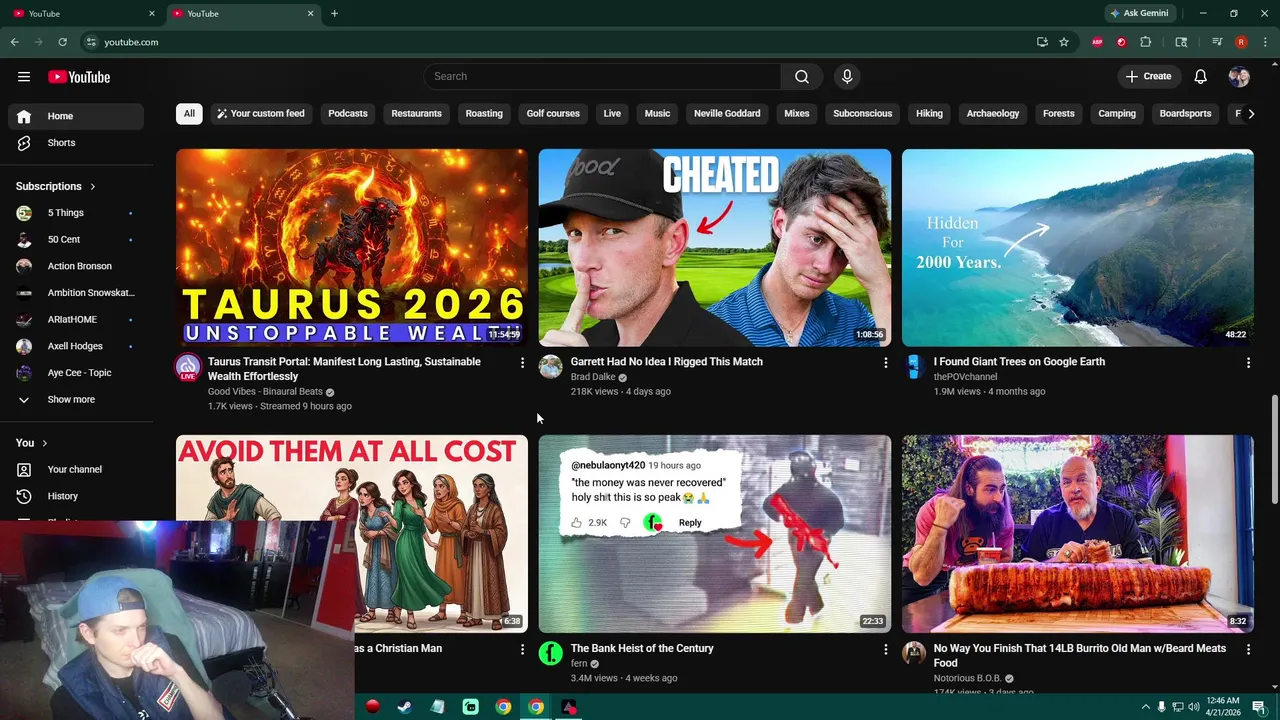Open the Brad Dalke channel name link
Image resolution: width=1280 pixels, height=720 pixels.
pyautogui.click(x=593, y=377)
